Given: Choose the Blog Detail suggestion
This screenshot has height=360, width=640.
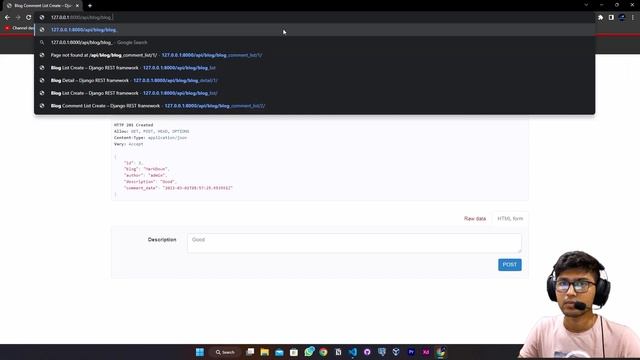Looking at the screenshot, I should coord(314,80).
